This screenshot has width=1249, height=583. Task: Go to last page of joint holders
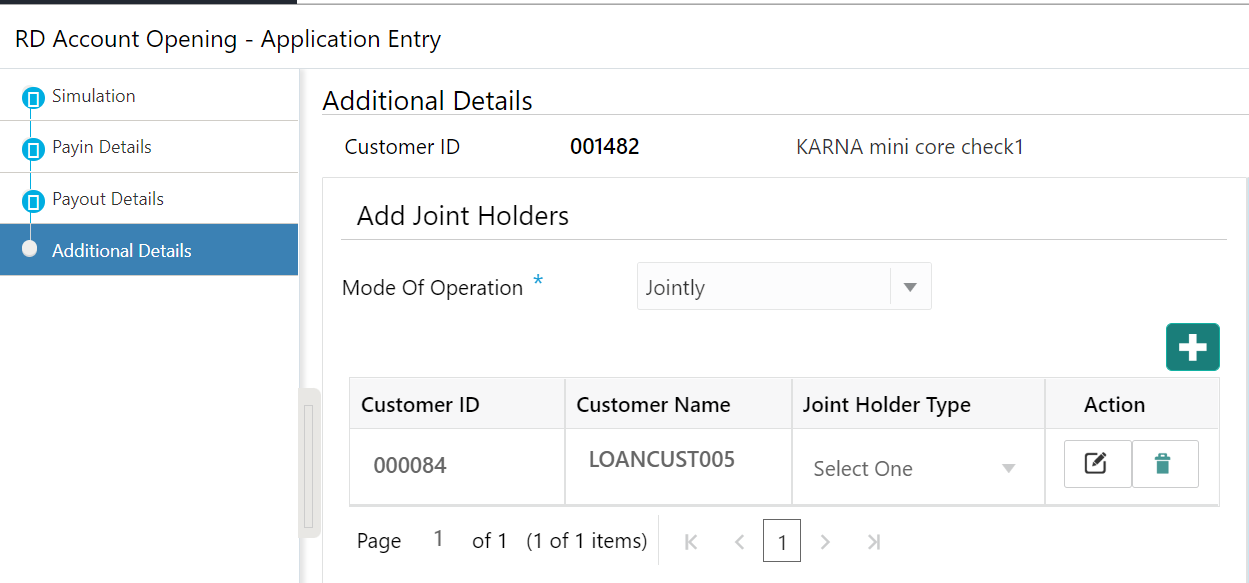coord(873,542)
